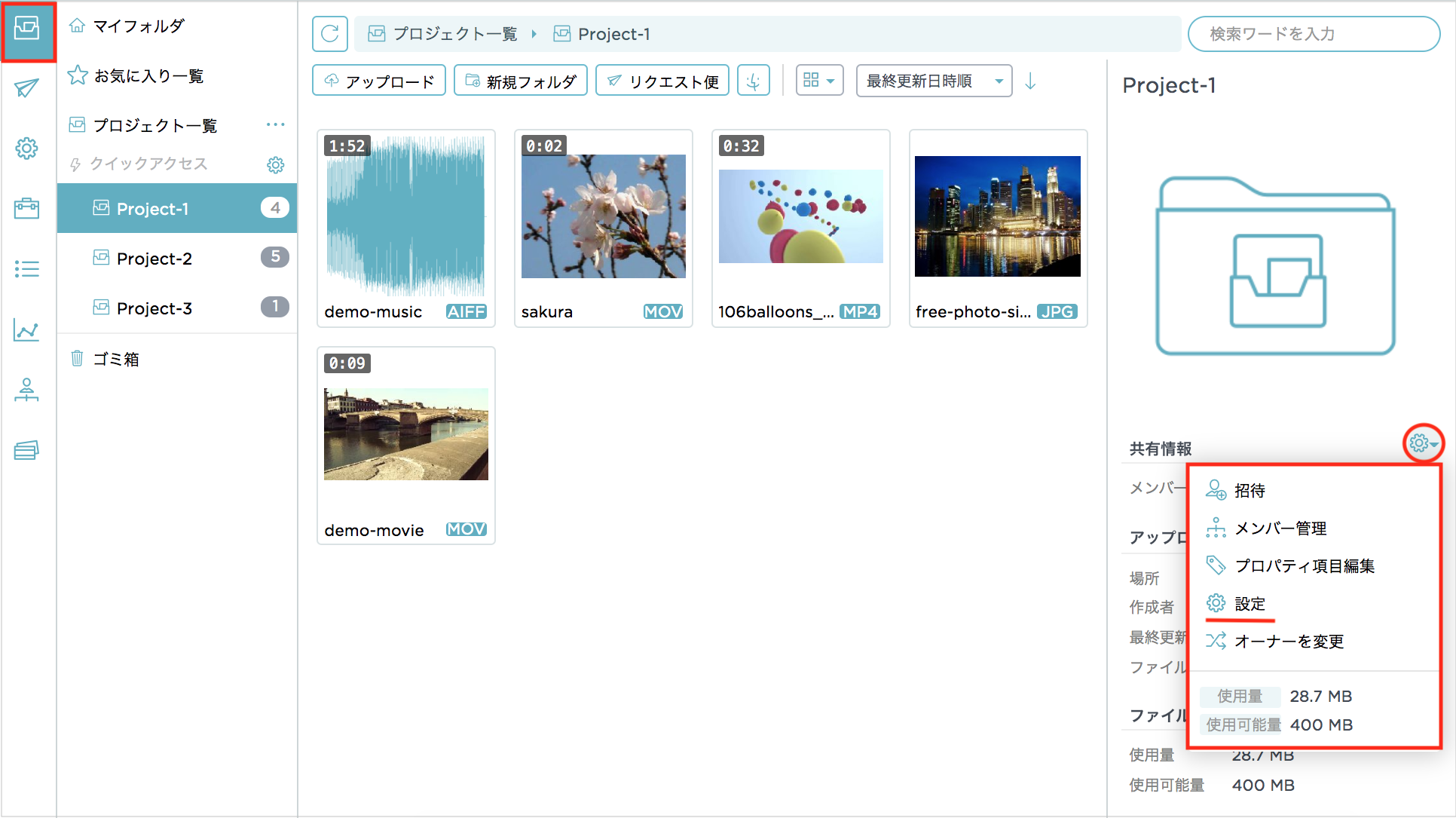The height and width of the screenshot is (818, 1456).
Task: Open the 最終更新日時順 sort dropdown
Action: click(934, 81)
